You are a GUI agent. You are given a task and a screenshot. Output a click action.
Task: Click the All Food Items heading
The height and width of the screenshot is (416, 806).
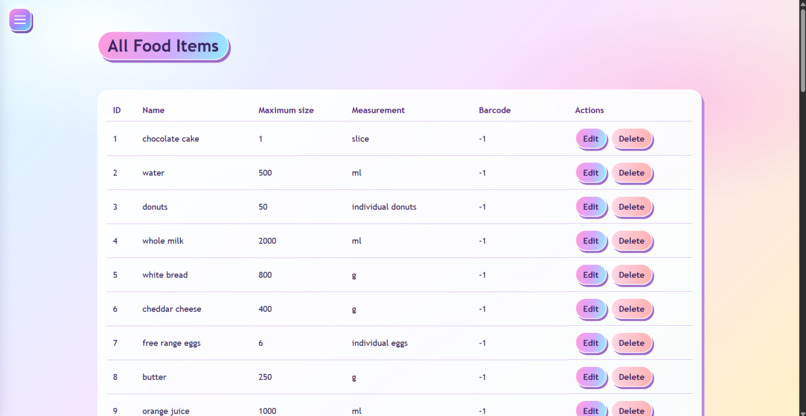(x=163, y=46)
